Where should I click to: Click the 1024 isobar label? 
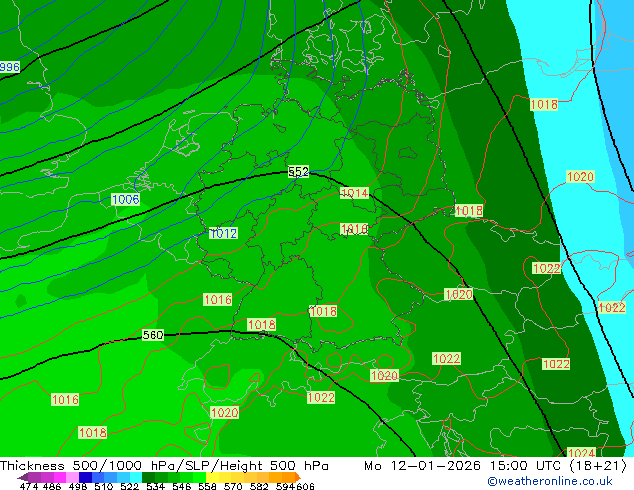(x=581, y=453)
